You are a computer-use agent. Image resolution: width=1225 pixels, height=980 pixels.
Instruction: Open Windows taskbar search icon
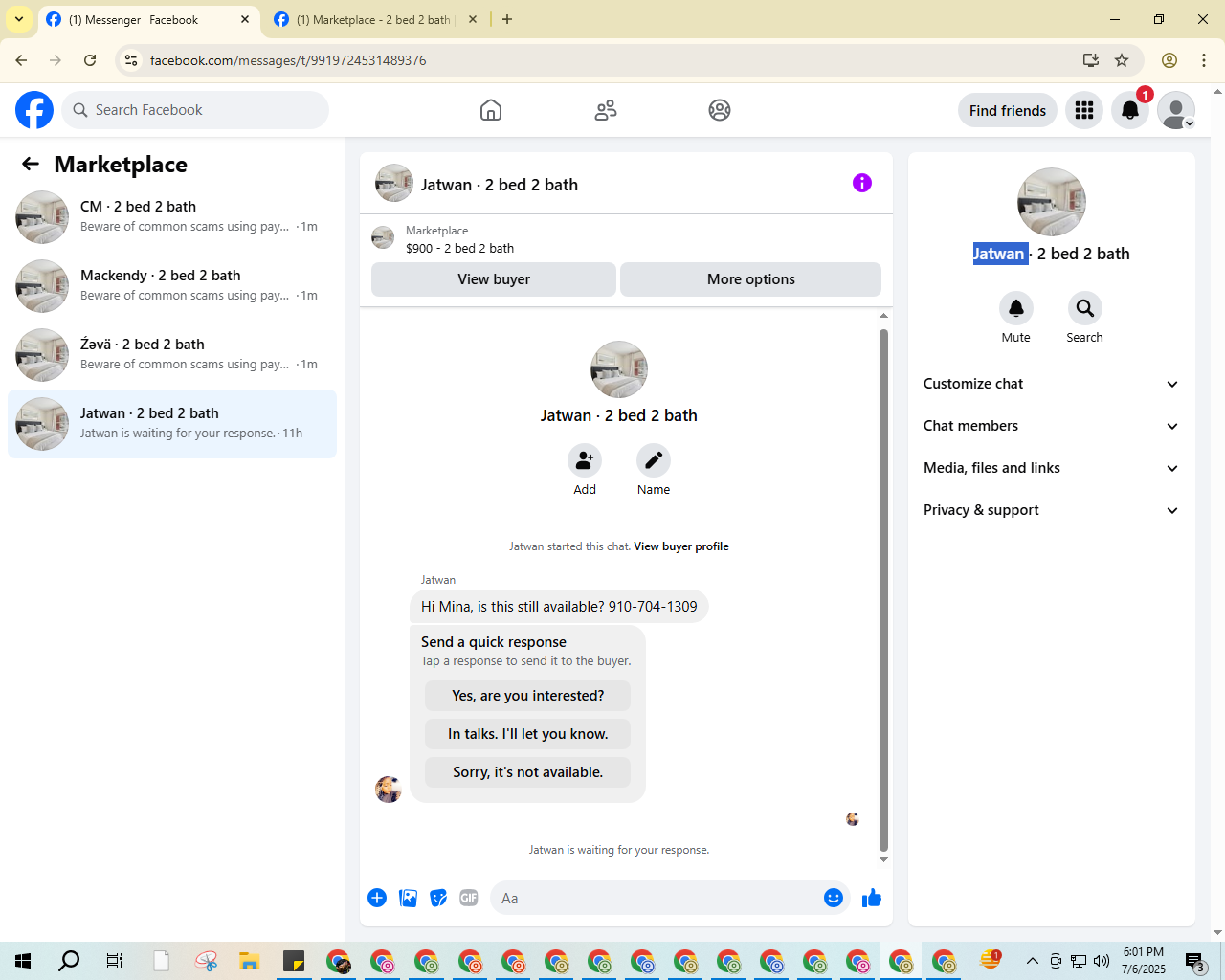pyautogui.click(x=69, y=961)
